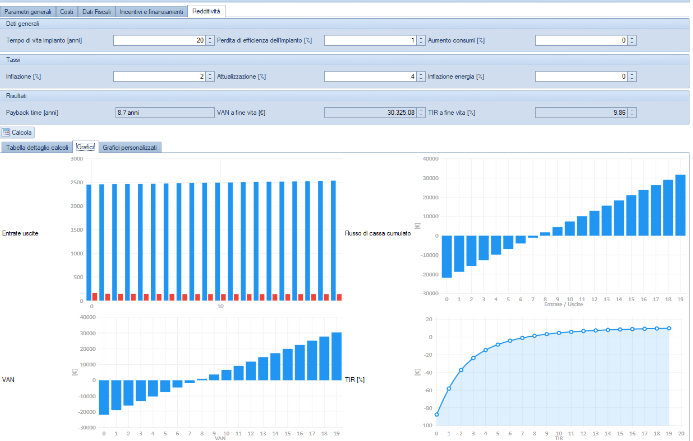Click into the Attualizzazione value field
The width and height of the screenshot is (693, 441).
369,76
